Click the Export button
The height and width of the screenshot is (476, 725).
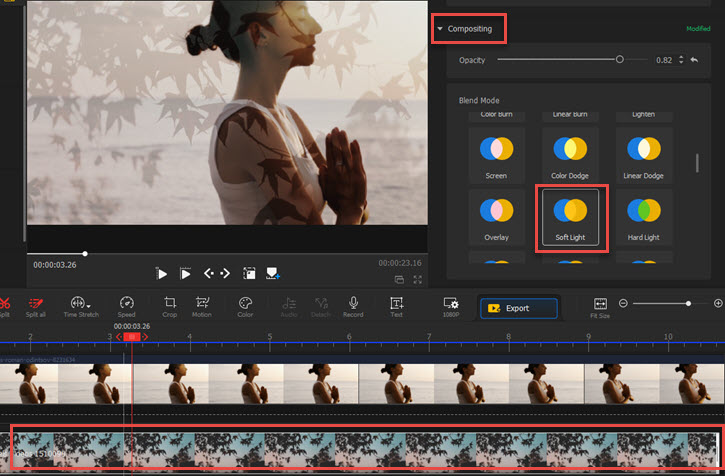click(x=518, y=308)
